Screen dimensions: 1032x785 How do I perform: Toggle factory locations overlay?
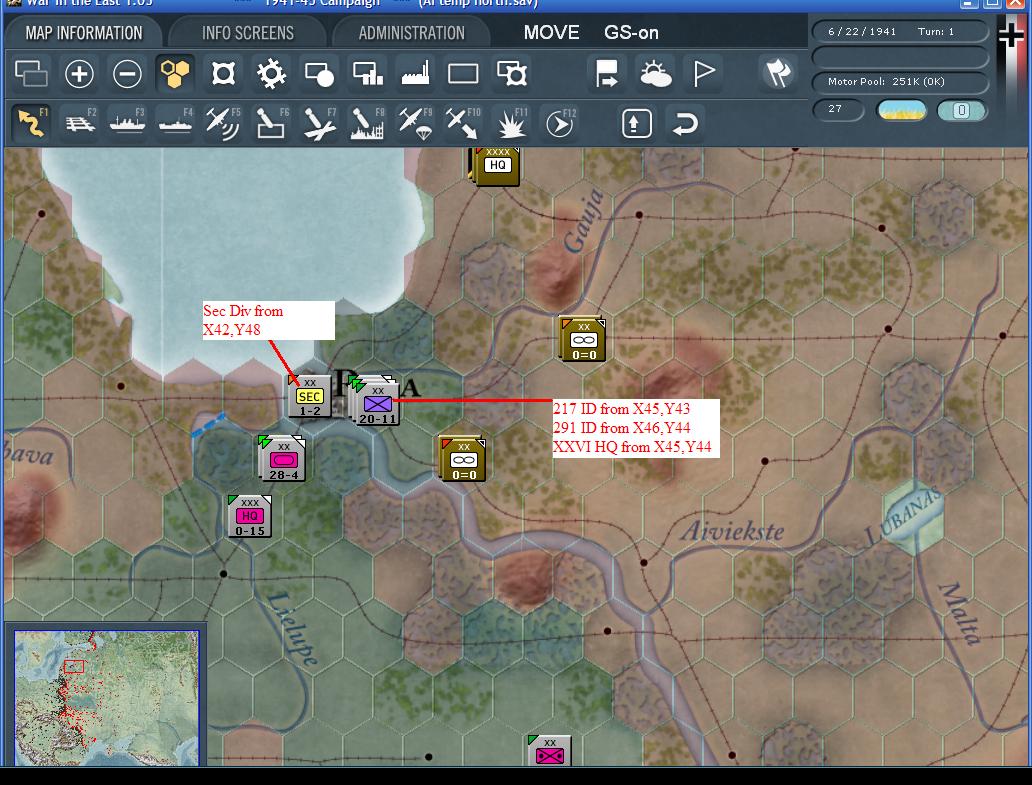point(415,73)
